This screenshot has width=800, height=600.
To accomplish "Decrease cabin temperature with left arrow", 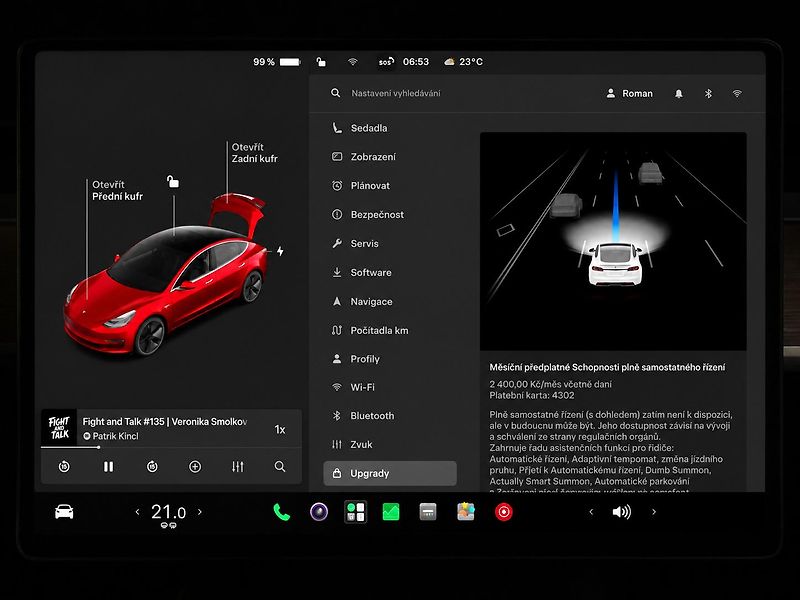I will coord(137,511).
